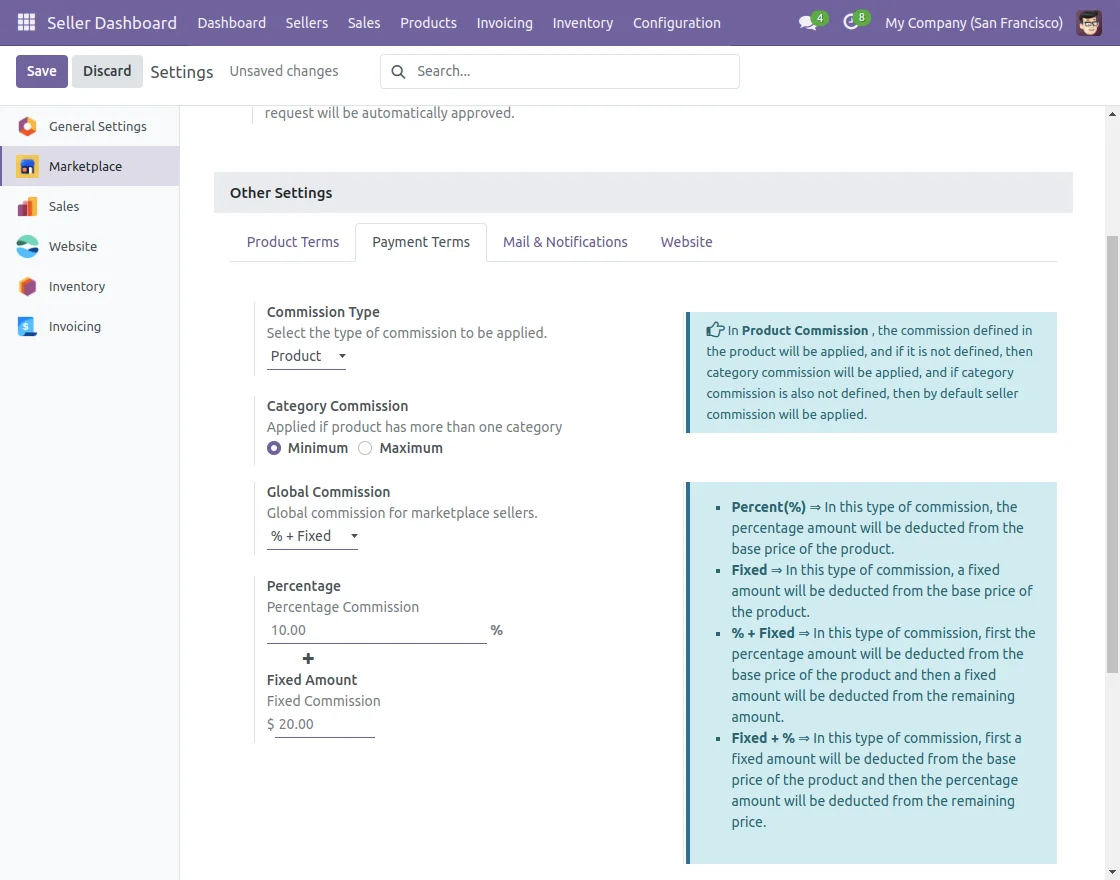The height and width of the screenshot is (880, 1120).
Task: Expand the Commission Type dropdown
Action: click(307, 356)
